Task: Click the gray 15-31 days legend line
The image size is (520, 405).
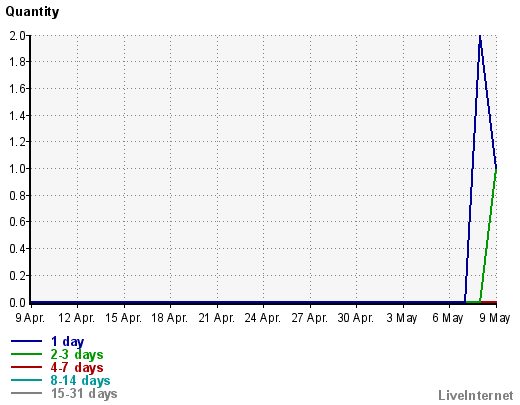Action: [x=26, y=393]
